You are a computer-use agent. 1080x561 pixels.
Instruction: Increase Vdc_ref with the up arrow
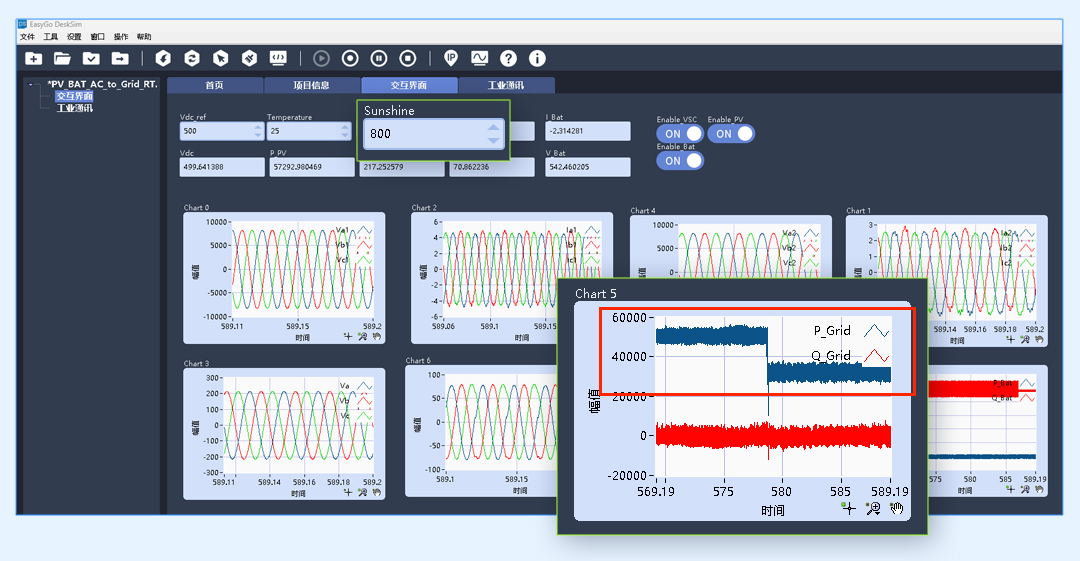click(x=258, y=127)
